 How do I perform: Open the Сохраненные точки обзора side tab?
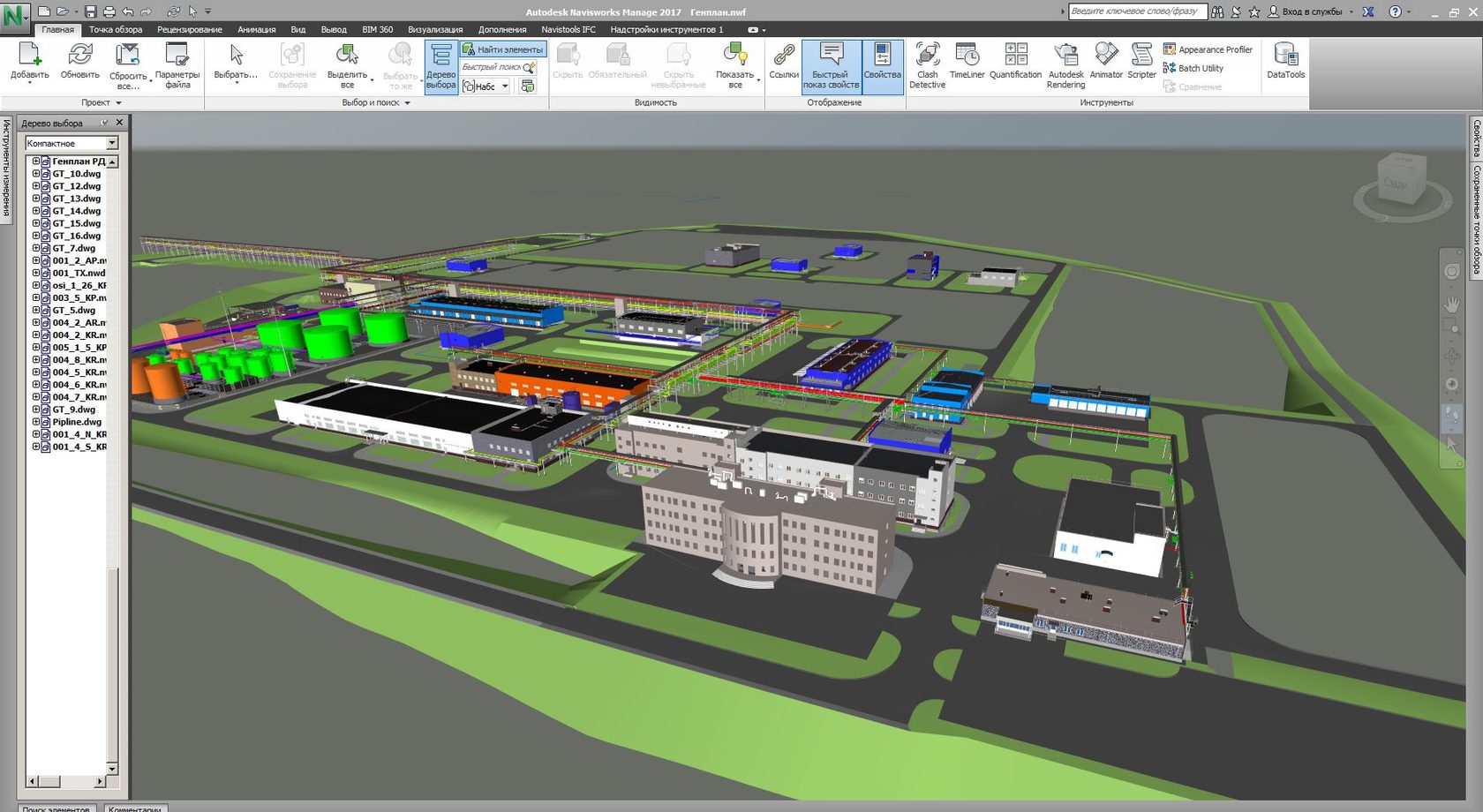[1476, 220]
